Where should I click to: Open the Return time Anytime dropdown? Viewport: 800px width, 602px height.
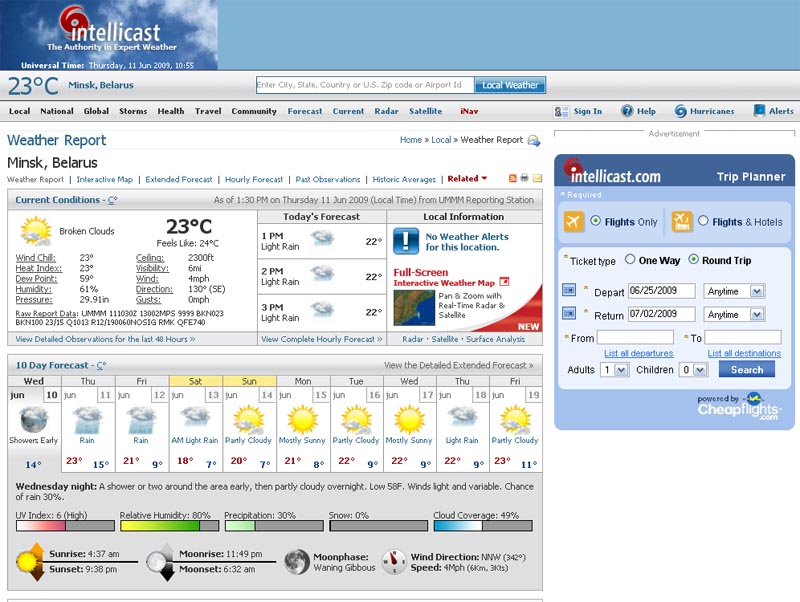pos(734,314)
